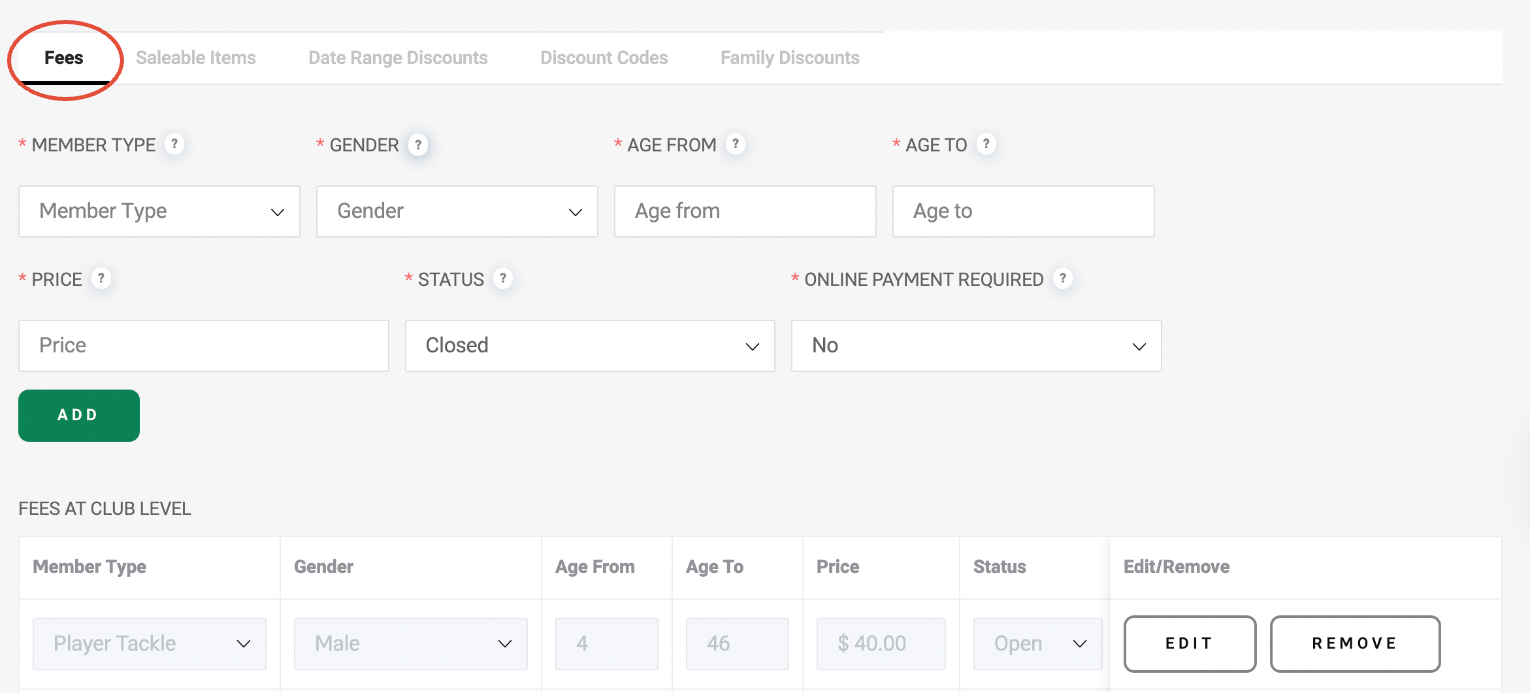This screenshot has height=693, width=1530.
Task: Go to the Discount Codes tab
Action: [x=604, y=58]
